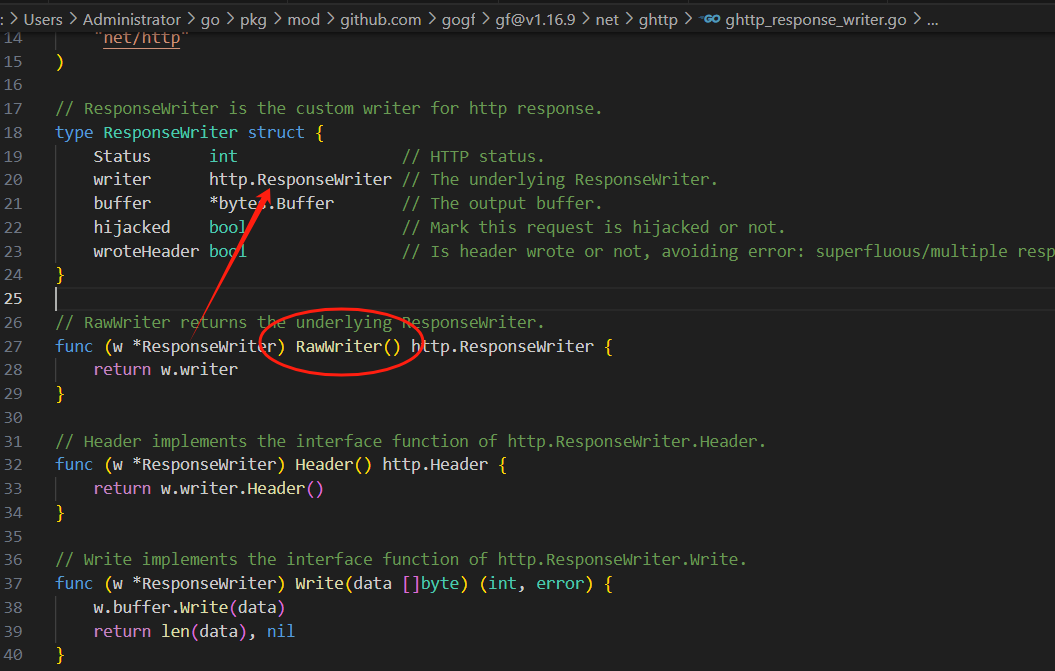Select the ghttp breadcrumb folder
This screenshot has width=1055, height=671.
pos(658,20)
